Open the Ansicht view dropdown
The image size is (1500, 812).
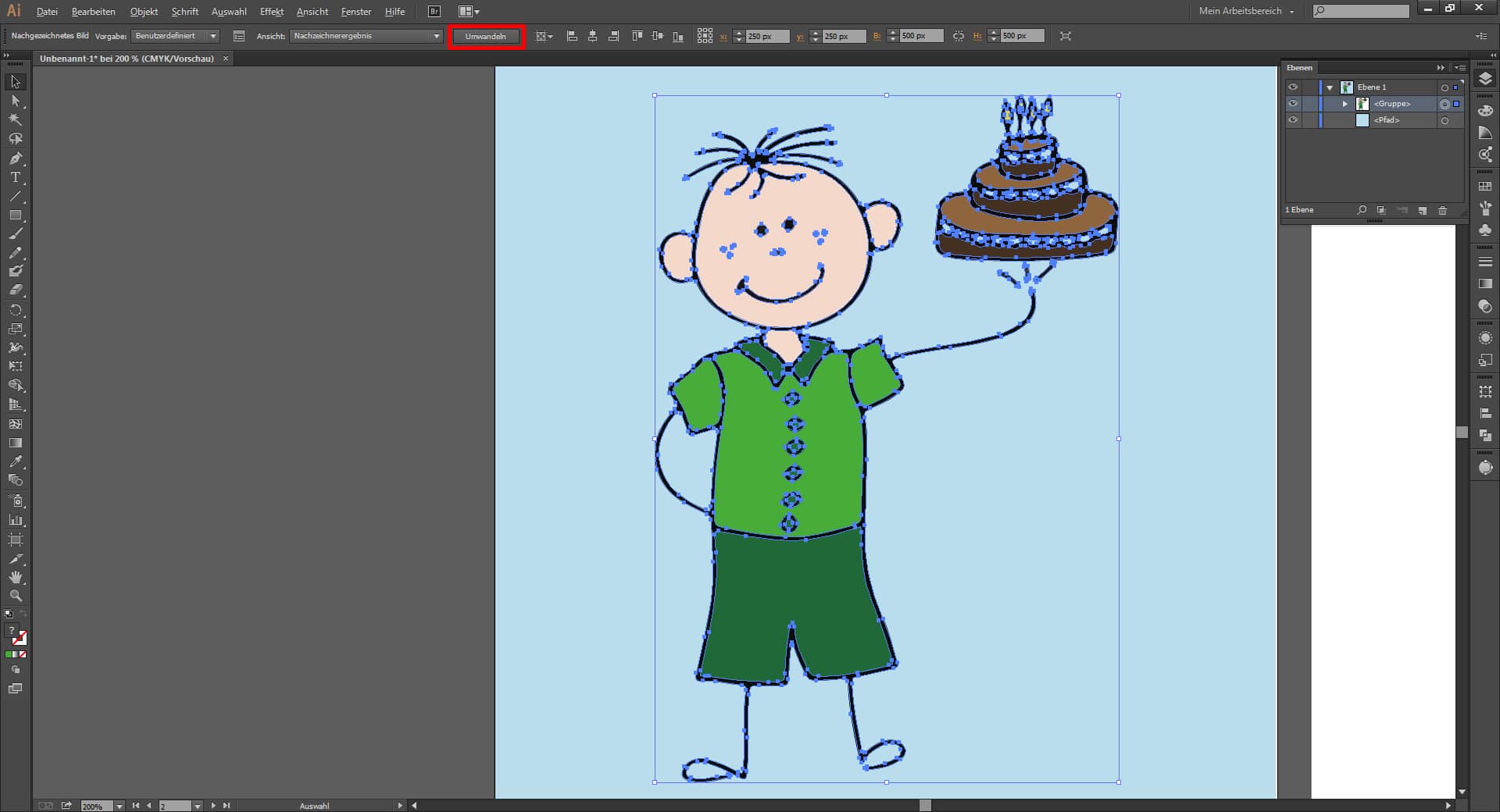(x=366, y=36)
